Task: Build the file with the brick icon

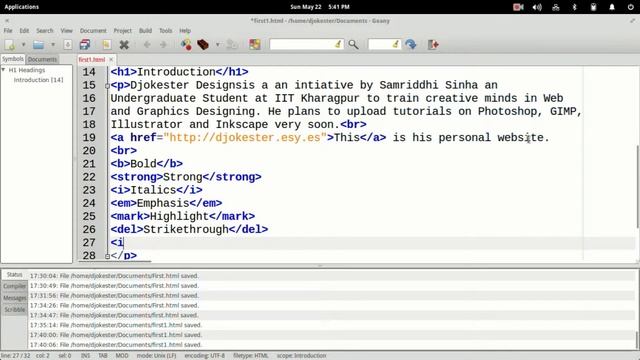Action: (203, 44)
